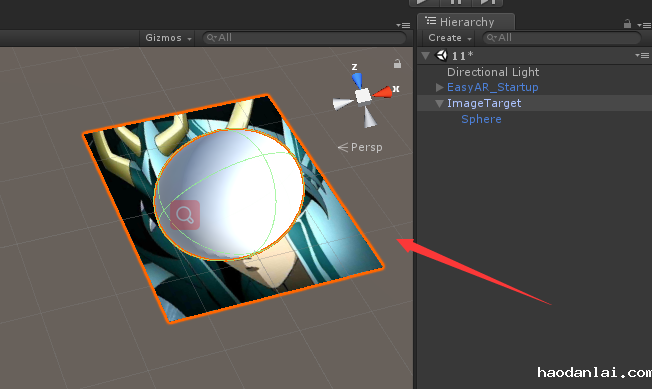
Task: Expand the EasyAR_Startup tree arrow
Action: [x=439, y=87]
